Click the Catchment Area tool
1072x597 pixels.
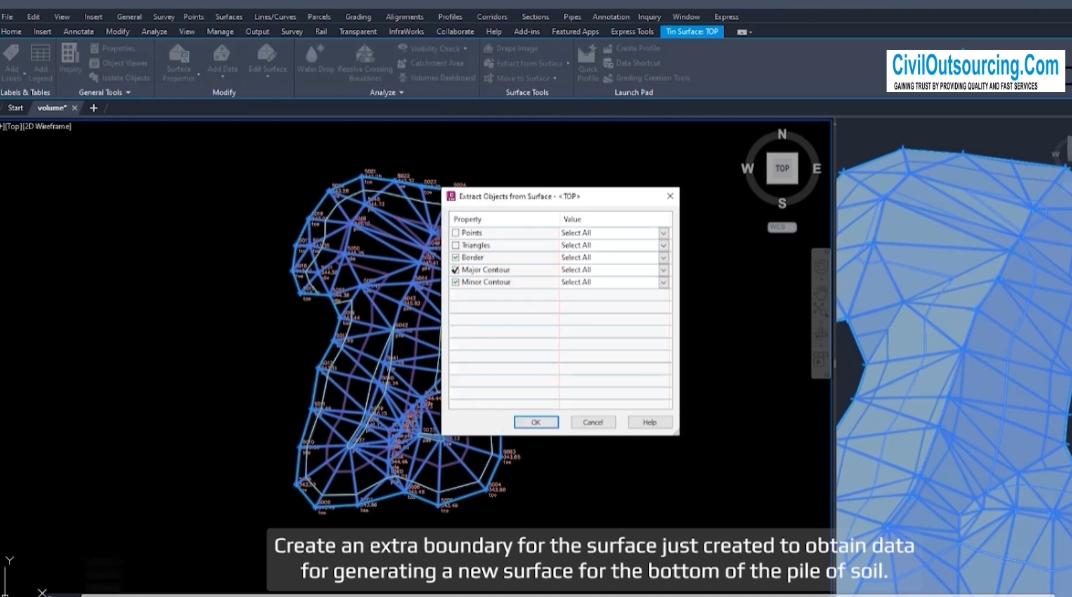430,63
